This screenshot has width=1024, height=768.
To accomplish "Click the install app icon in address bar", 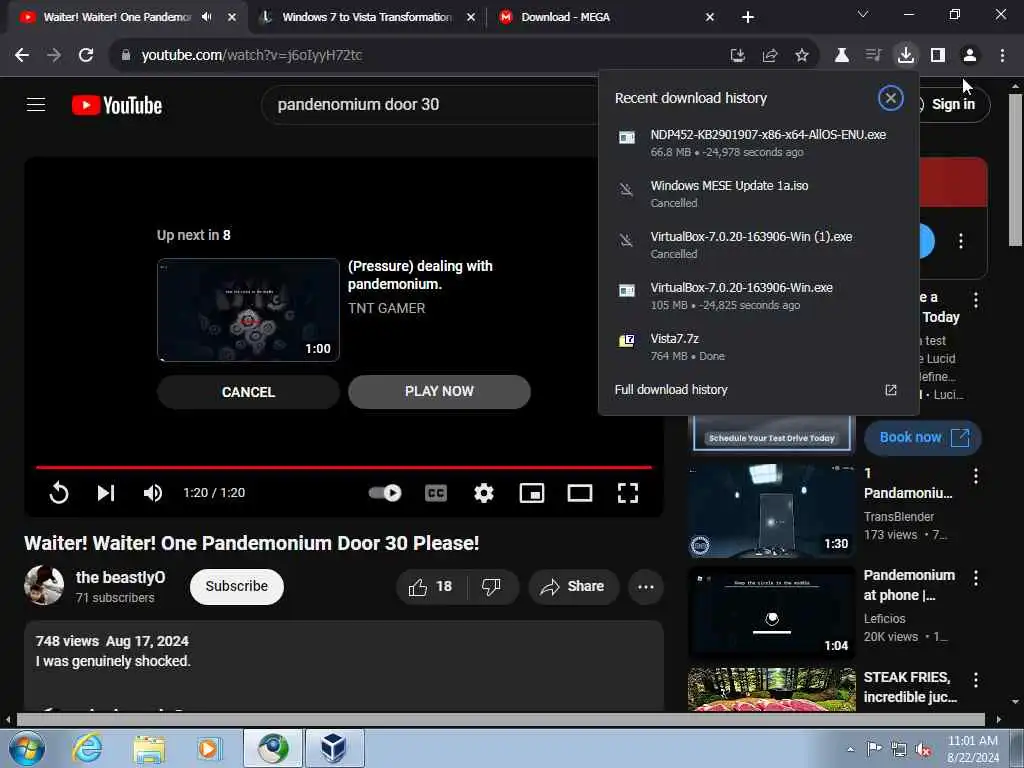I will tap(738, 56).
